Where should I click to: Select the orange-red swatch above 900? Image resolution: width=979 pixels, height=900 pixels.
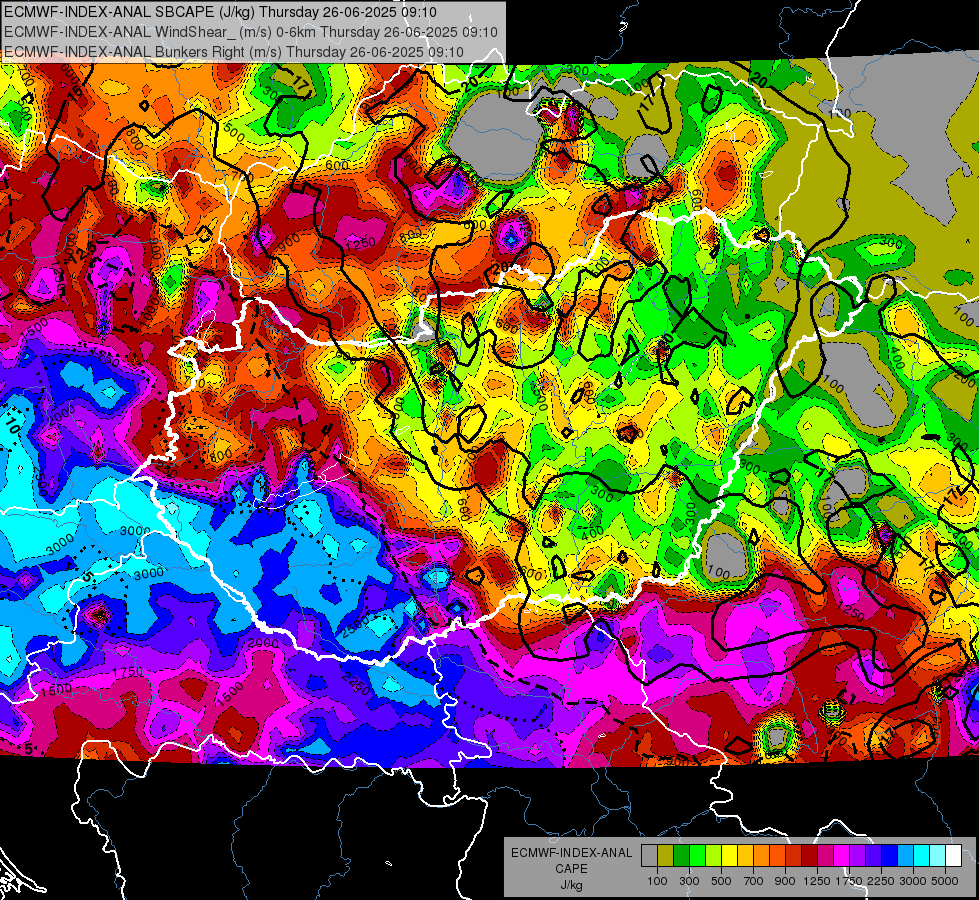pos(777,855)
